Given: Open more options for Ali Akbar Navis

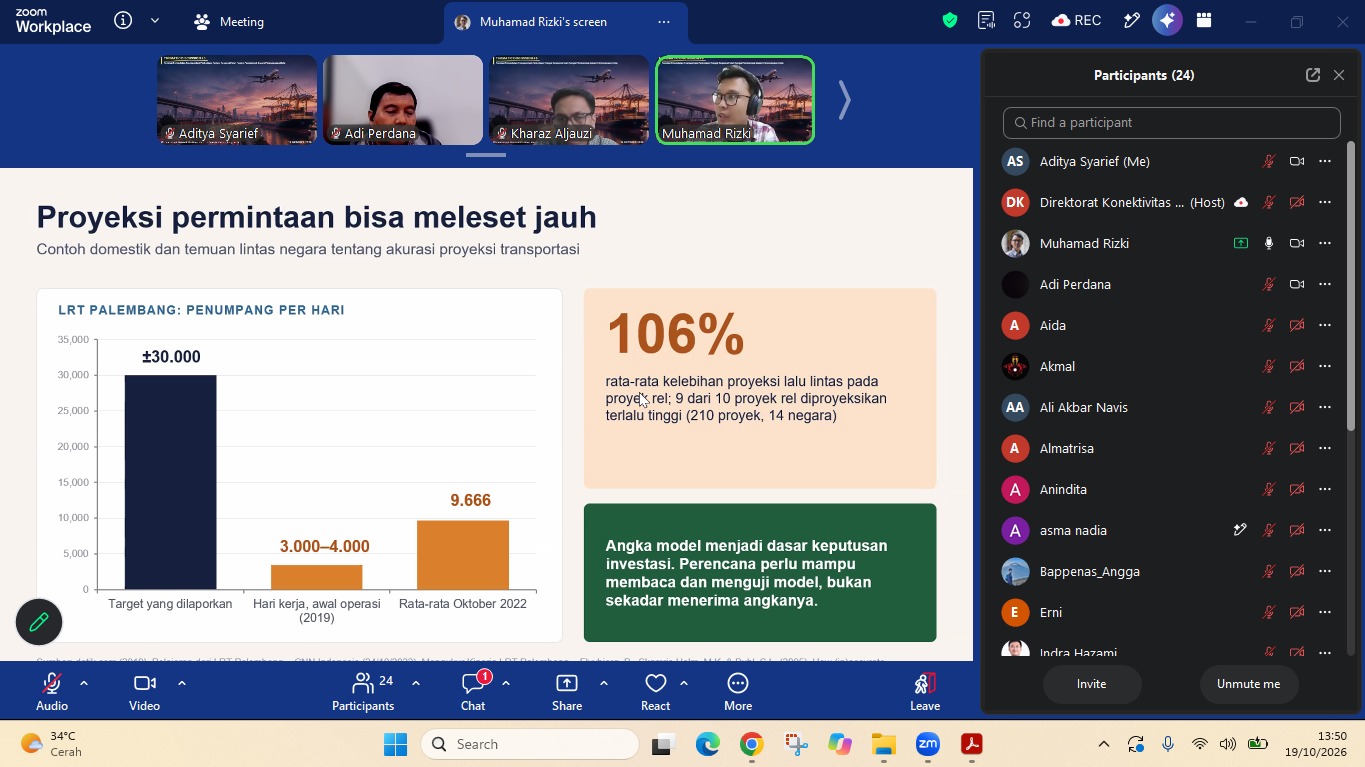Looking at the screenshot, I should point(1325,407).
